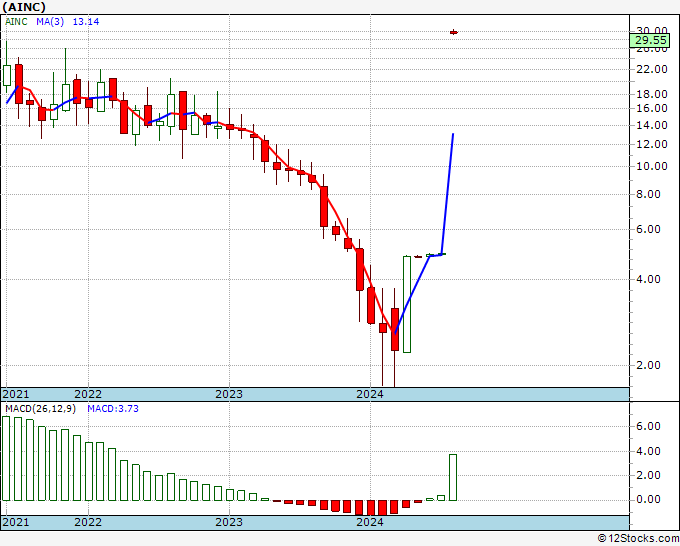This screenshot has width=680, height=546.
Task: Click the tall green candle in 2024
Action: pyautogui.click(x=407, y=304)
